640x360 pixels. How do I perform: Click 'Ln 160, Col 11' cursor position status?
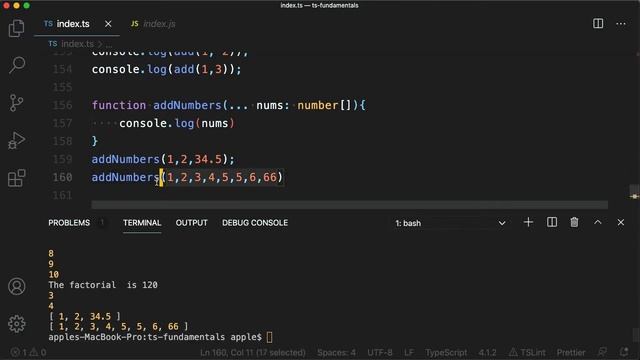253,352
